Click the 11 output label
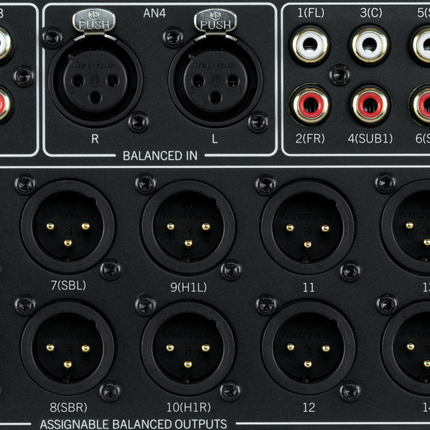 309,287
